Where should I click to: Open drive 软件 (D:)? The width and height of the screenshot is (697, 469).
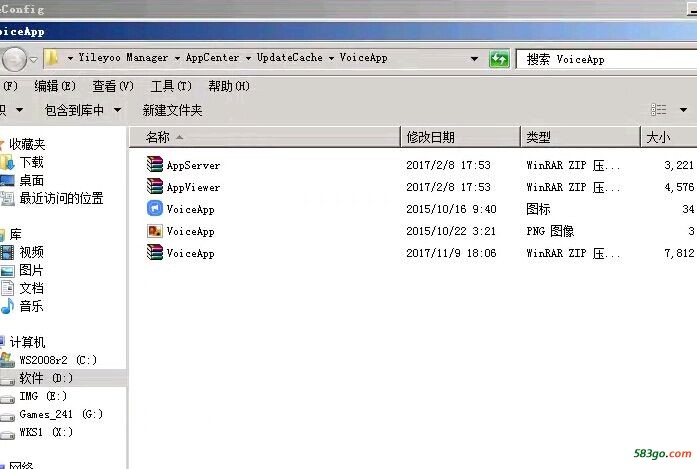46,378
